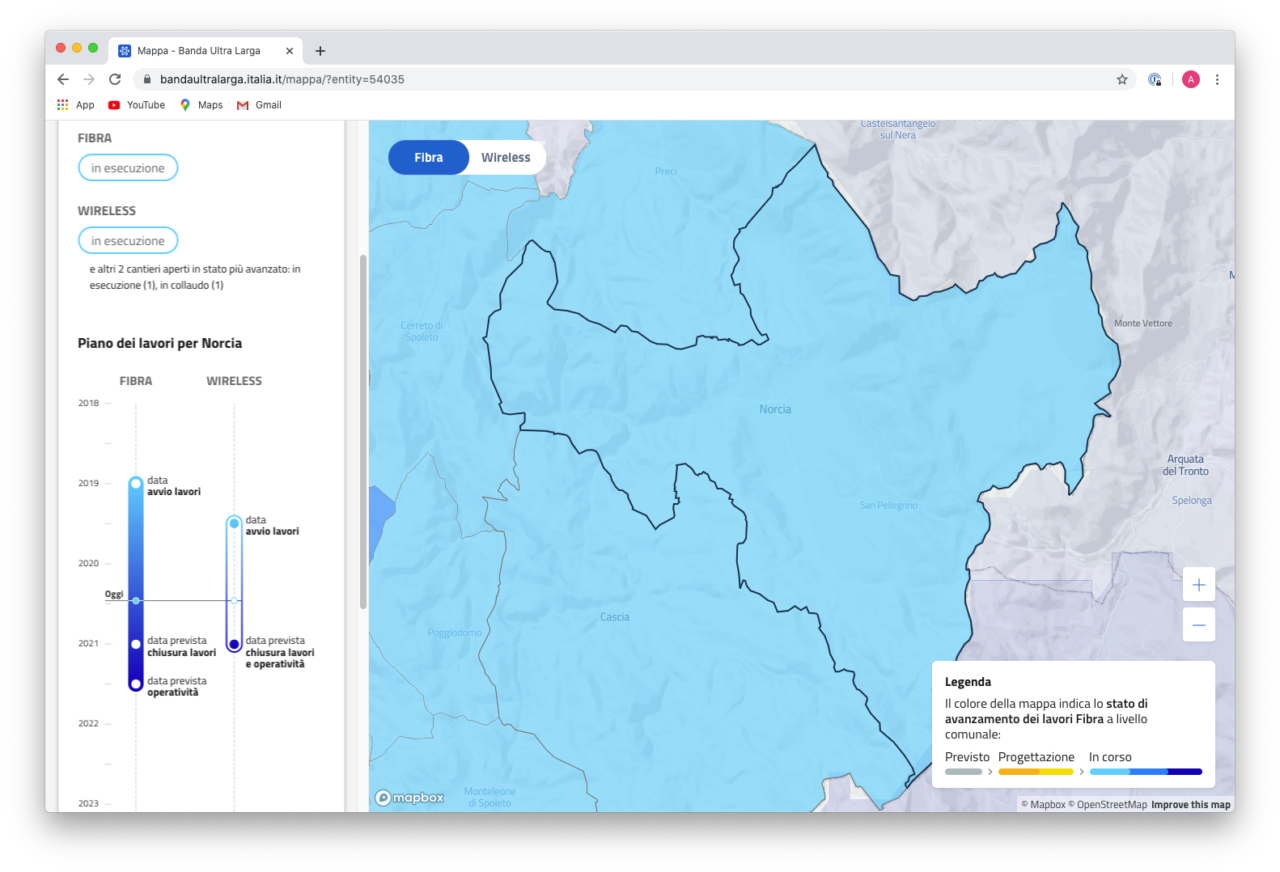Open a new browser tab
This screenshot has width=1280, height=872.
click(x=320, y=51)
